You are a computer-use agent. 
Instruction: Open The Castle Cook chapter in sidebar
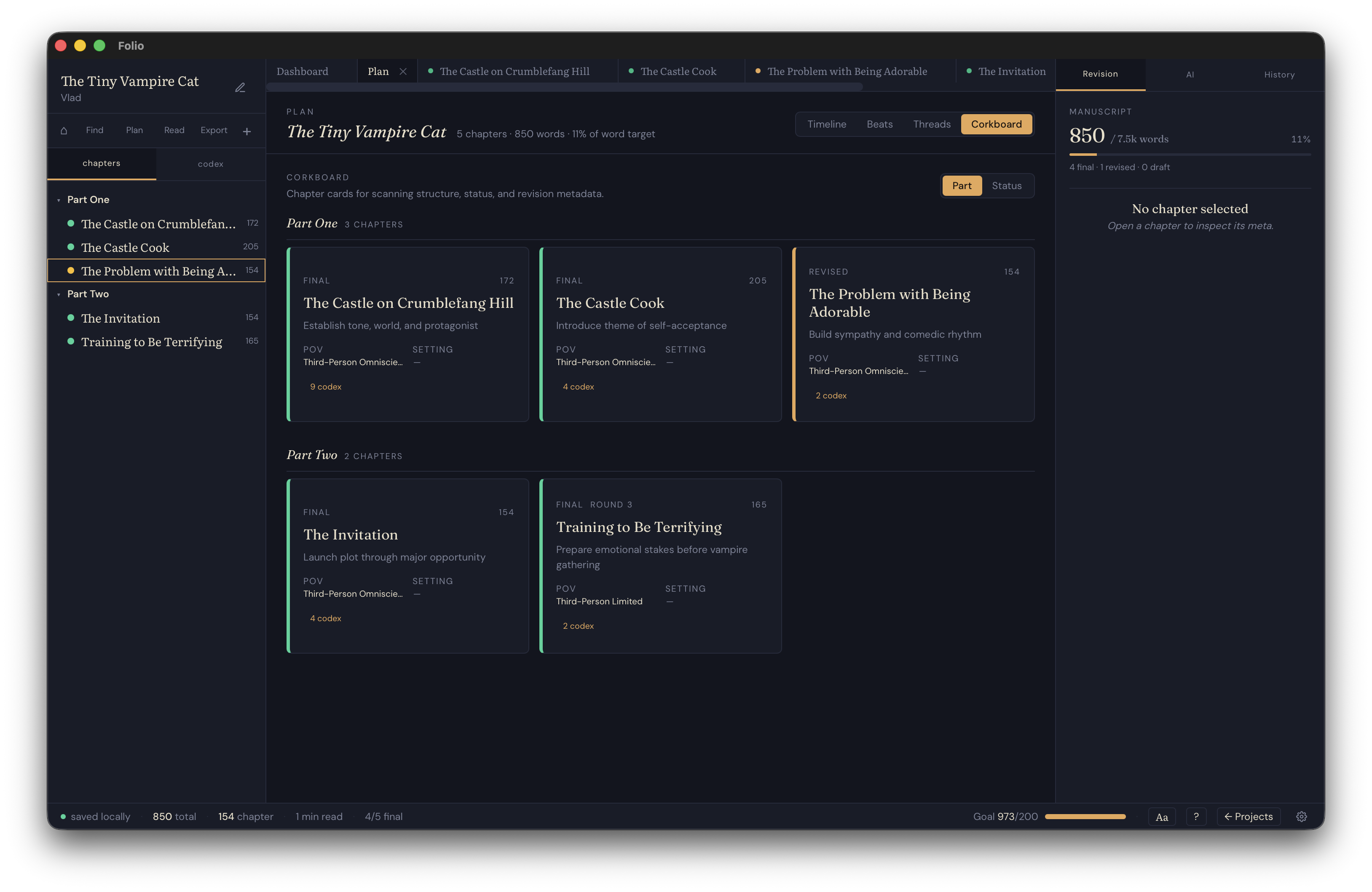click(156, 247)
